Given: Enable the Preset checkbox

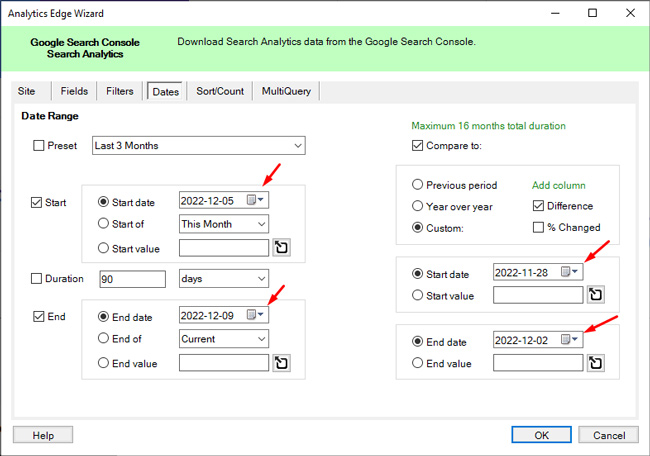Looking at the screenshot, I should (39, 146).
